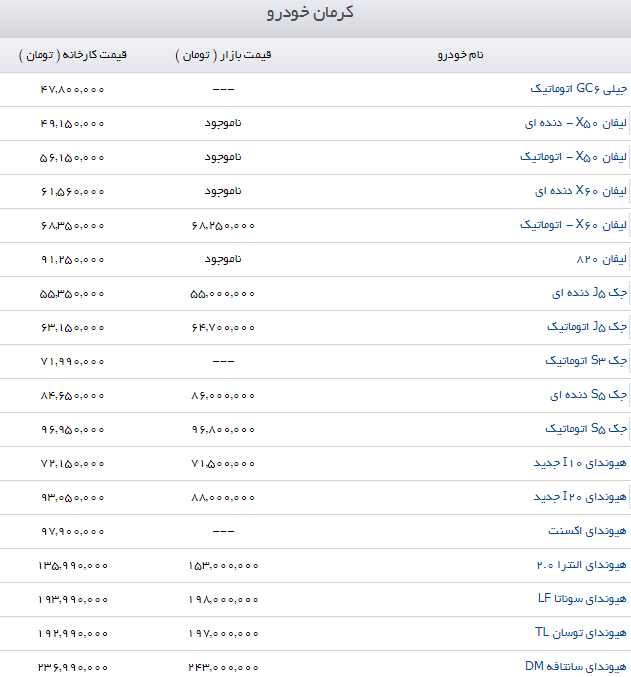Viewport: 631px width, 677px height.
Task: Select factory price 193,990,000 for هیوندای سوناتا LF
Action: 73,600
